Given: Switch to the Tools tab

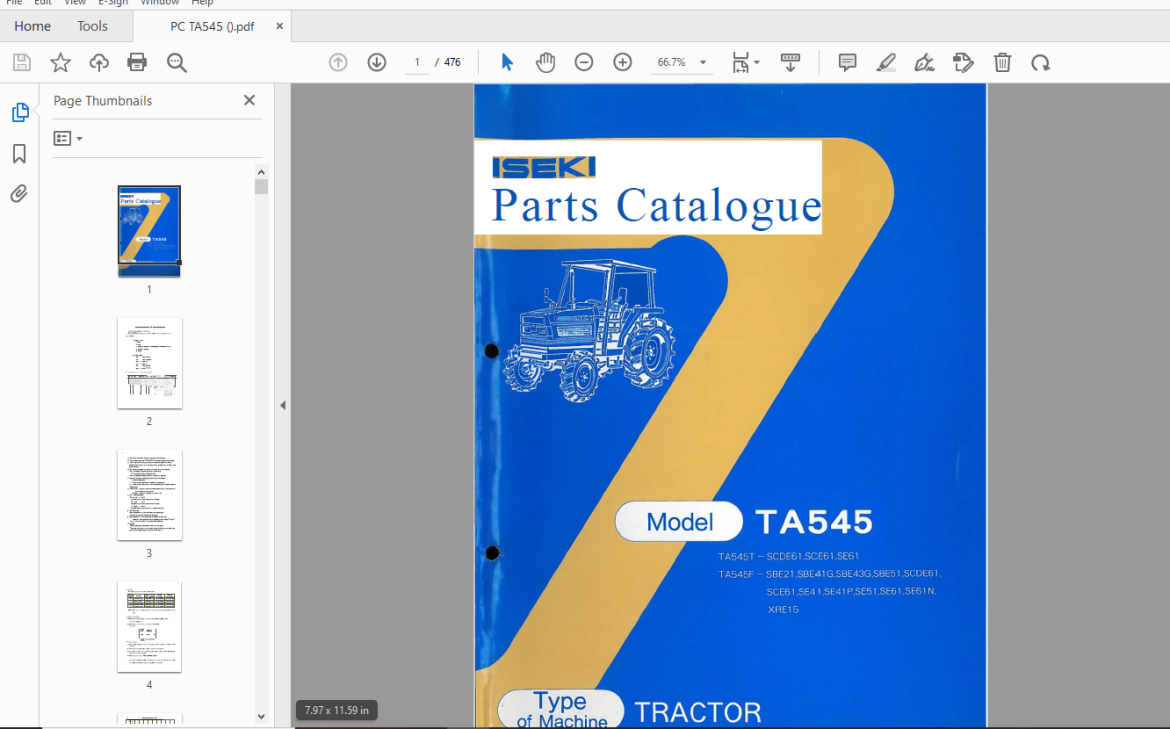Looking at the screenshot, I should (93, 26).
